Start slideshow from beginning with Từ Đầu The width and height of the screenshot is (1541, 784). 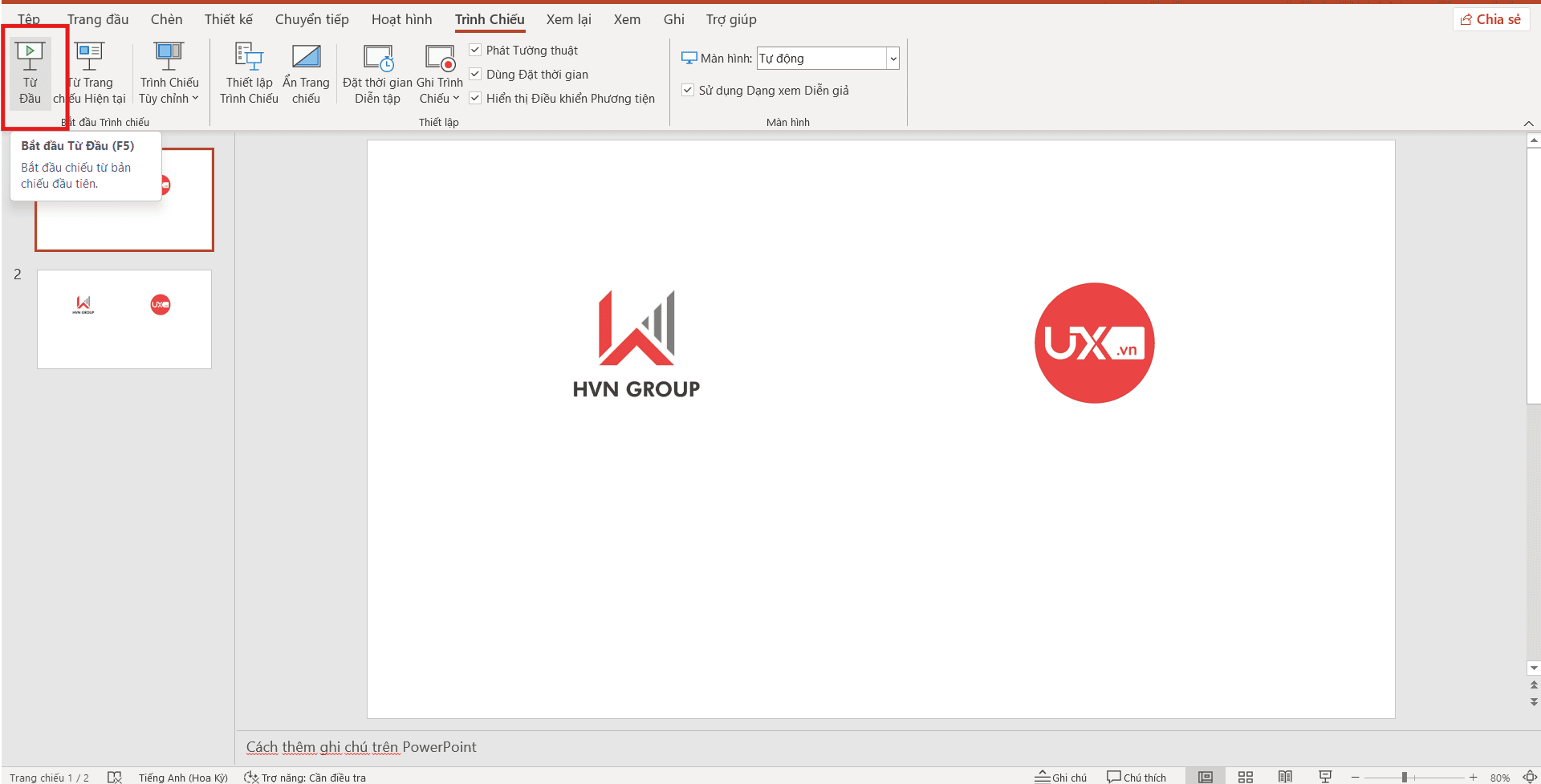tap(30, 74)
